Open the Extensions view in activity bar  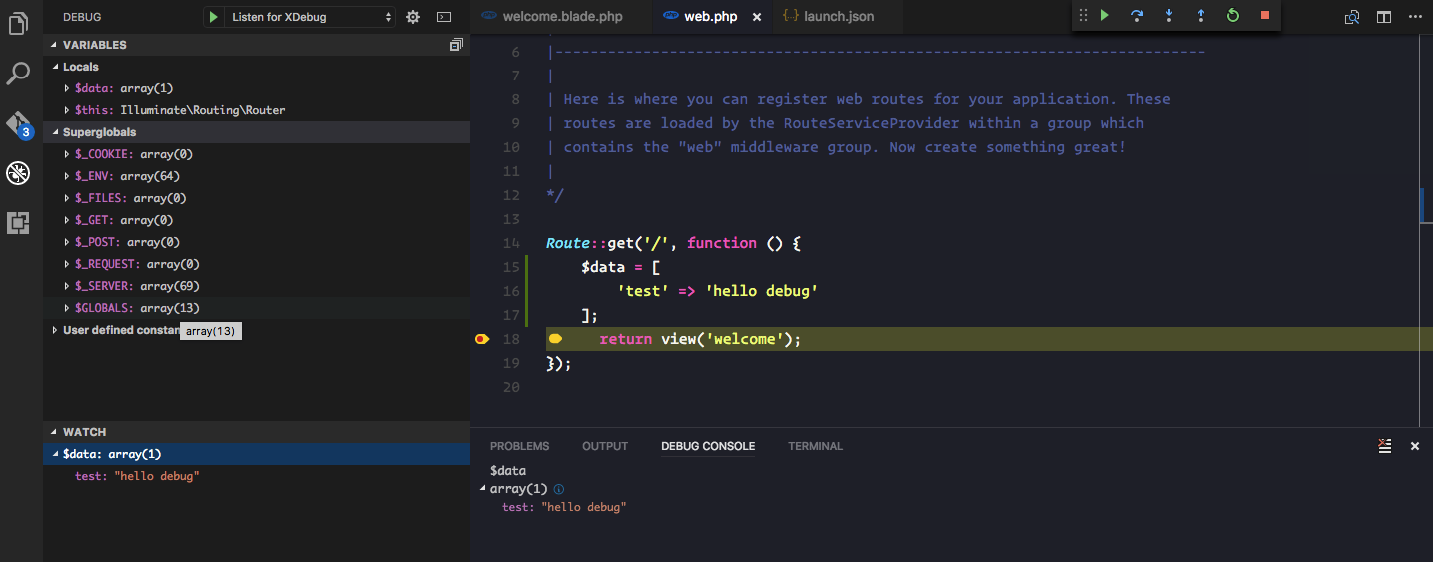pyautogui.click(x=18, y=223)
